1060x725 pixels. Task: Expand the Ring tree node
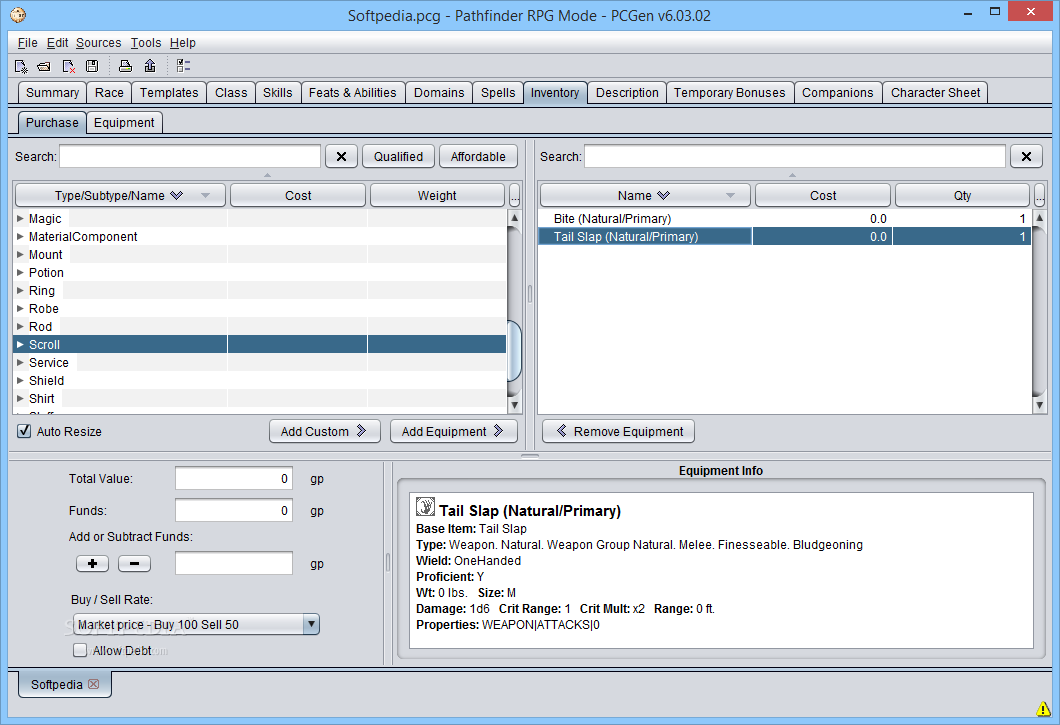(x=20, y=290)
